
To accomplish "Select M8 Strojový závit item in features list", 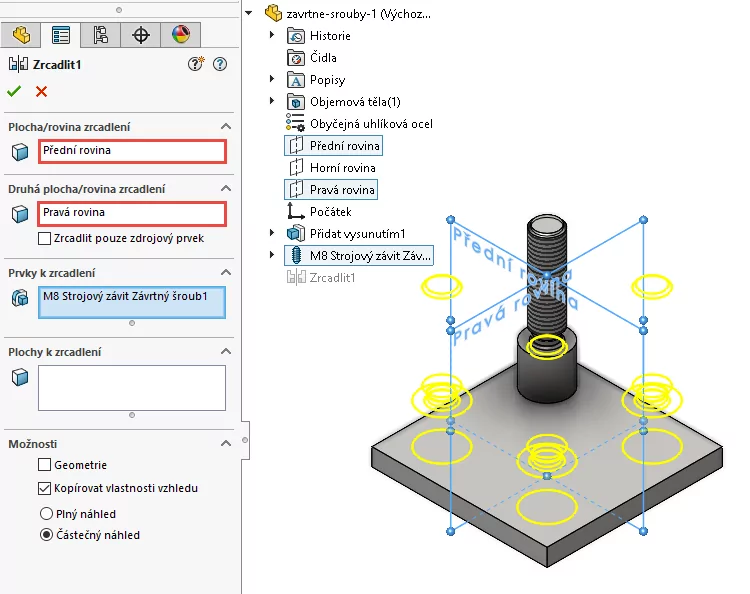I will (x=125, y=296).
